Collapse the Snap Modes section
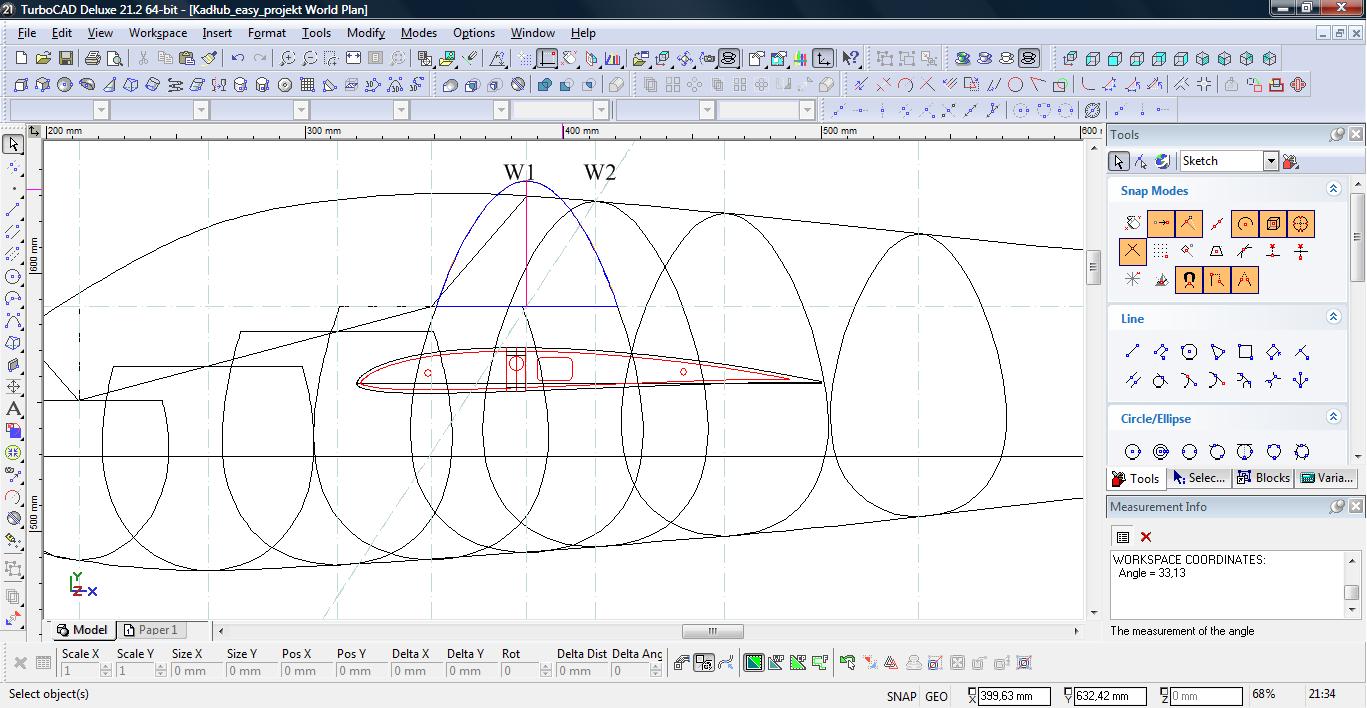 (x=1333, y=189)
